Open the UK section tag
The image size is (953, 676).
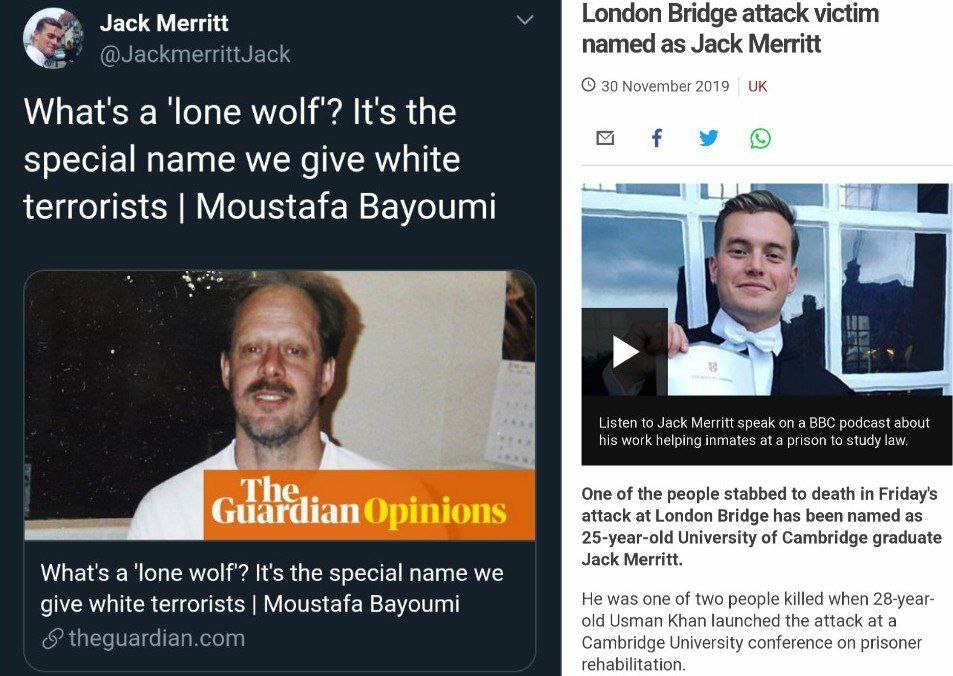(x=757, y=86)
